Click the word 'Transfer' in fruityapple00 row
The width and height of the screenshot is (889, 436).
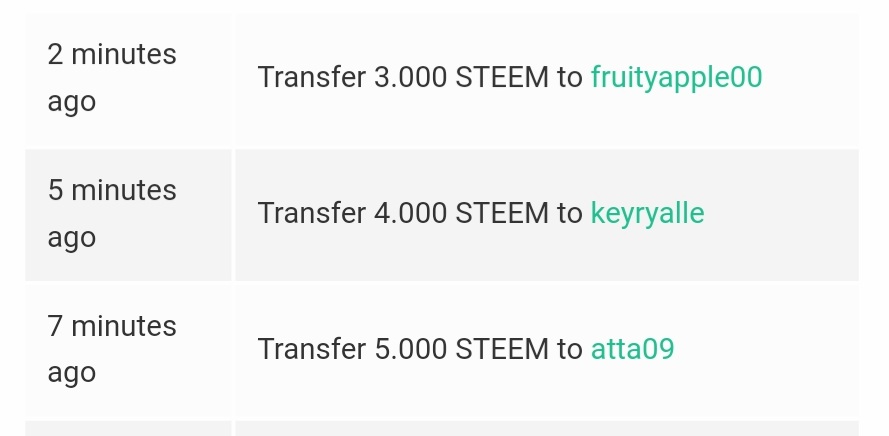point(311,77)
